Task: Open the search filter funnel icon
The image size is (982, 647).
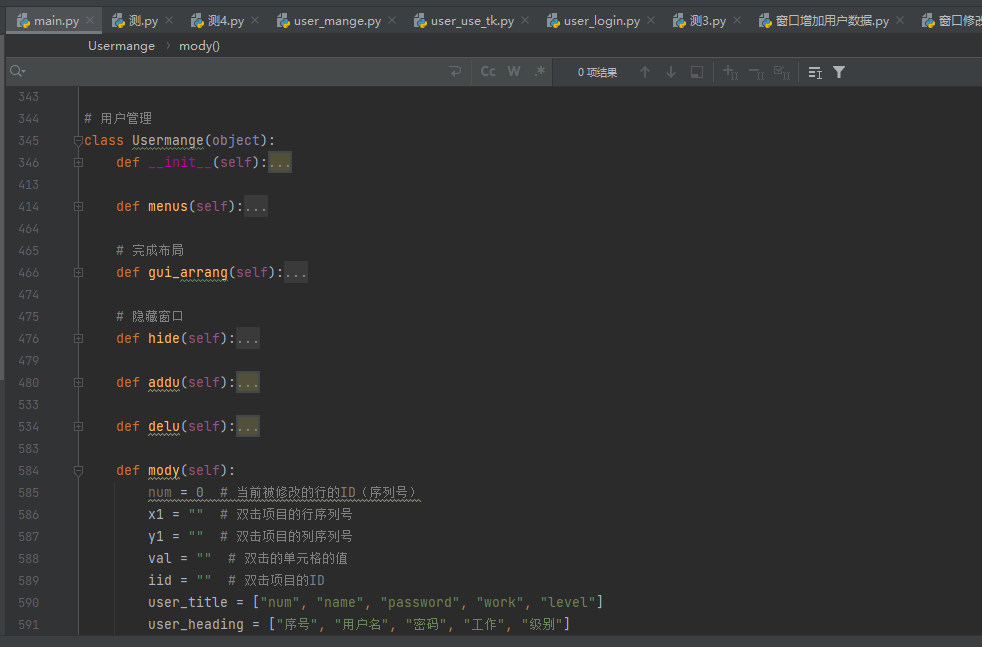Action: pos(839,72)
